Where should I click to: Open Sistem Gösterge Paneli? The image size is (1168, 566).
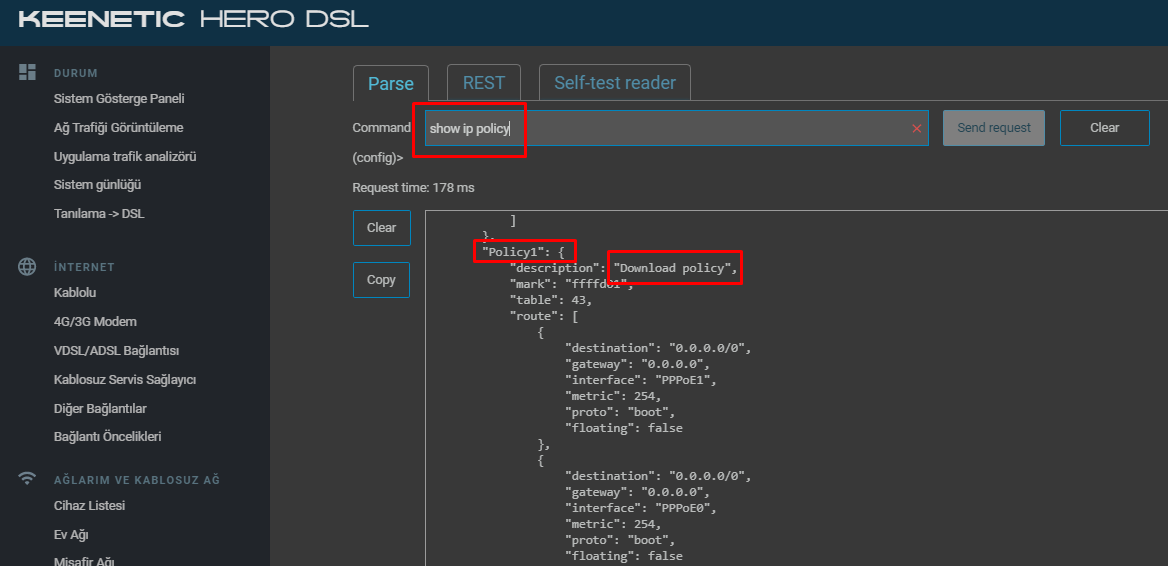[x=119, y=99]
